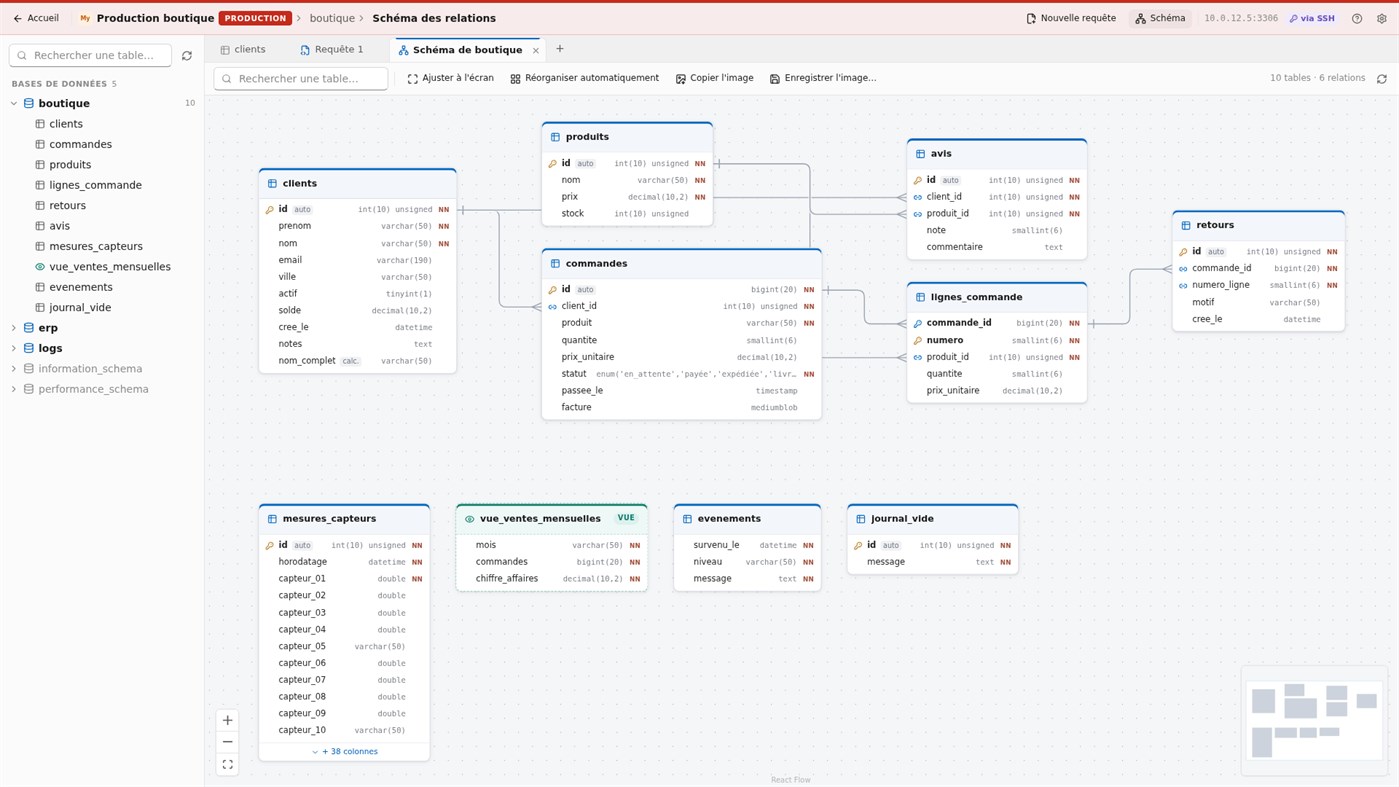Click the minimap overview panel
Screen dimensions: 1399x787
pos(1314,720)
